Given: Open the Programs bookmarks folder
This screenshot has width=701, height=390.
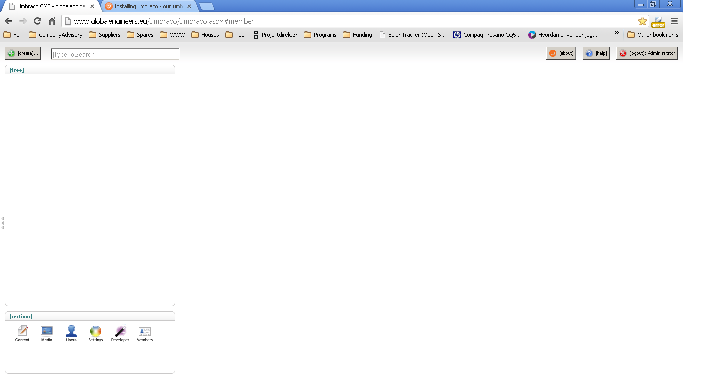Looking at the screenshot, I should point(320,34).
